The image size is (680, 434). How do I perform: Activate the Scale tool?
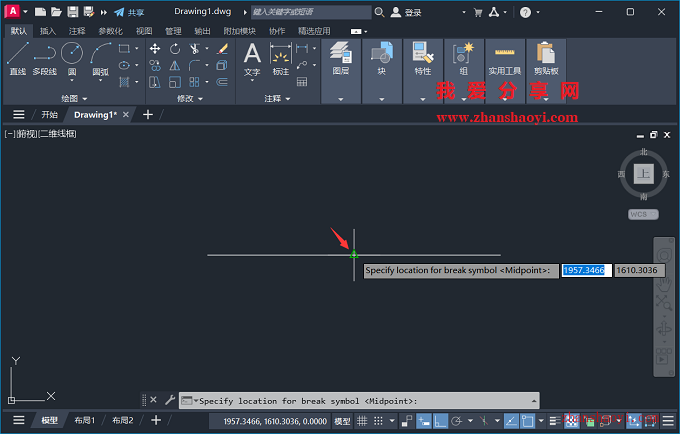tap(175, 82)
